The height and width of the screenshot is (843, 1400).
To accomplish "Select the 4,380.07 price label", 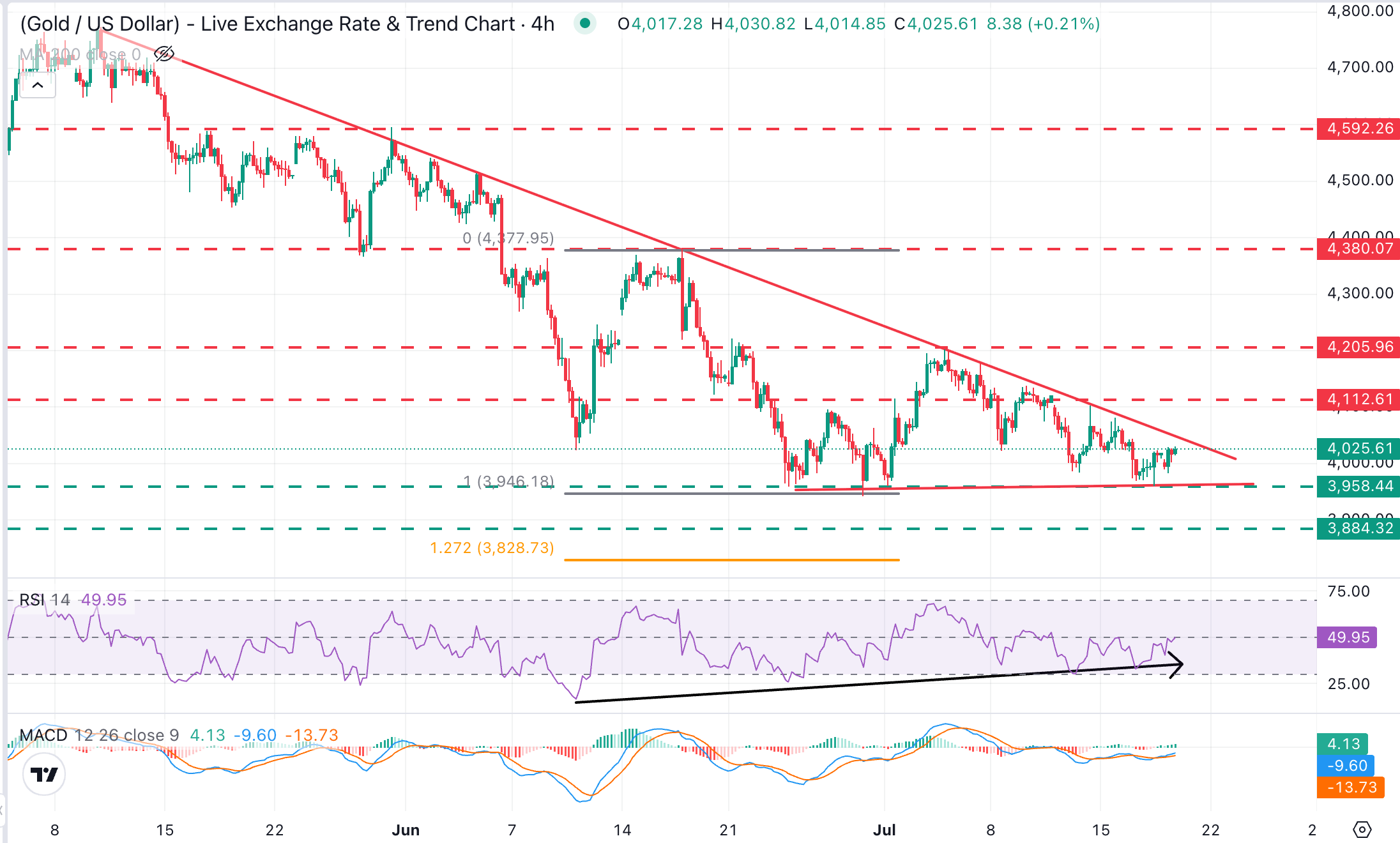I will coord(1358,248).
